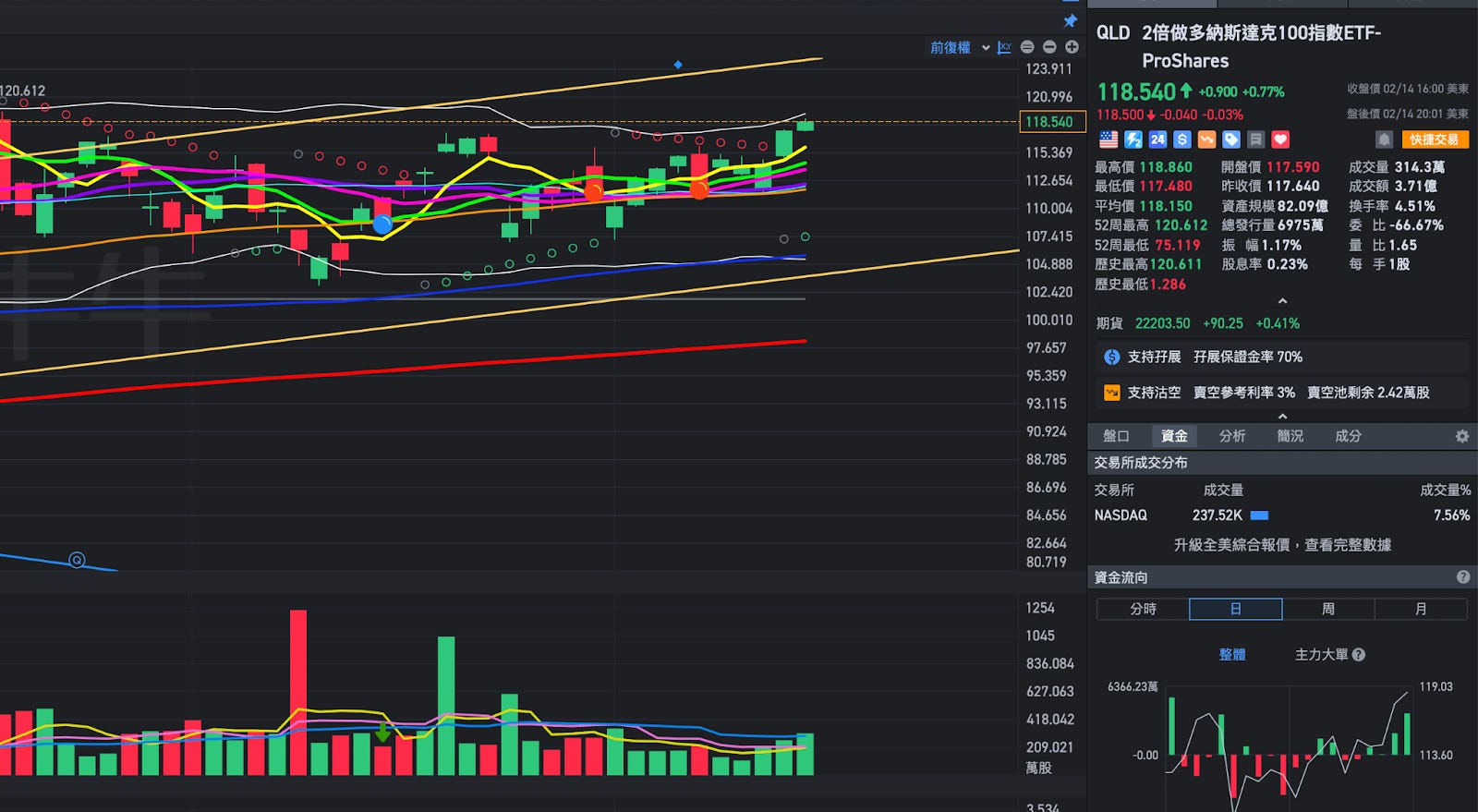
Task: Click the small blue diamond marker above the channel
Action: coord(678,65)
